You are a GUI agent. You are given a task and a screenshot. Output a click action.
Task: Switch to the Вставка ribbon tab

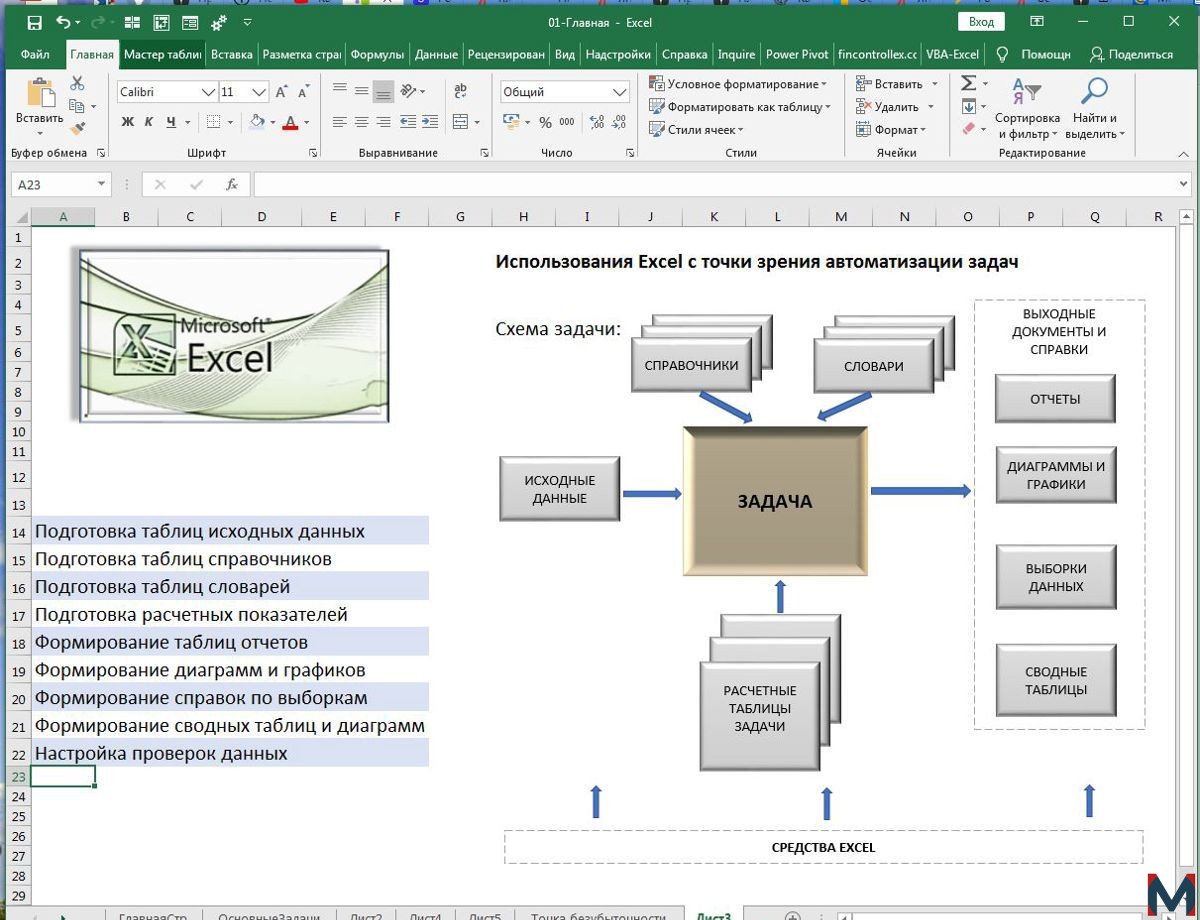(x=232, y=55)
